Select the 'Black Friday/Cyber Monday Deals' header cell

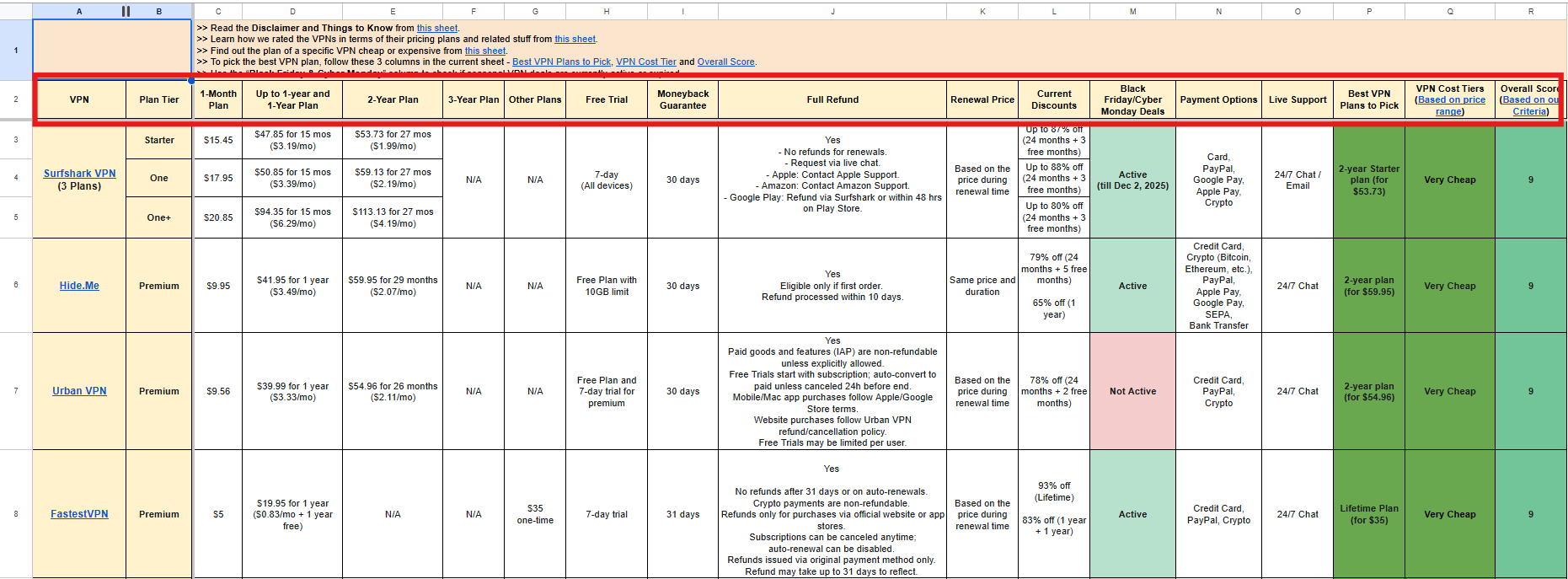point(1132,99)
